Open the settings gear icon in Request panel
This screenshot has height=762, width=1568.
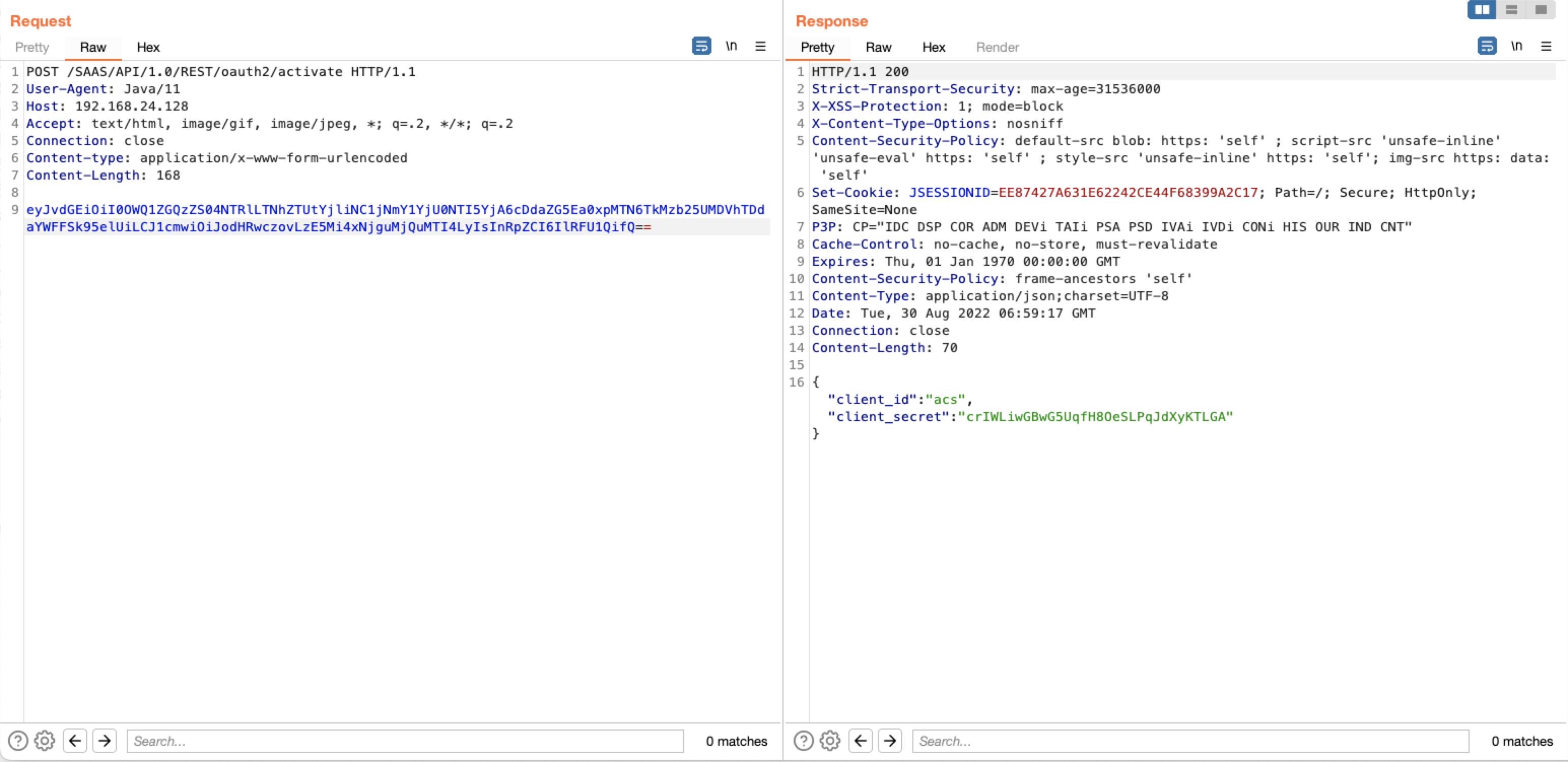click(45, 740)
